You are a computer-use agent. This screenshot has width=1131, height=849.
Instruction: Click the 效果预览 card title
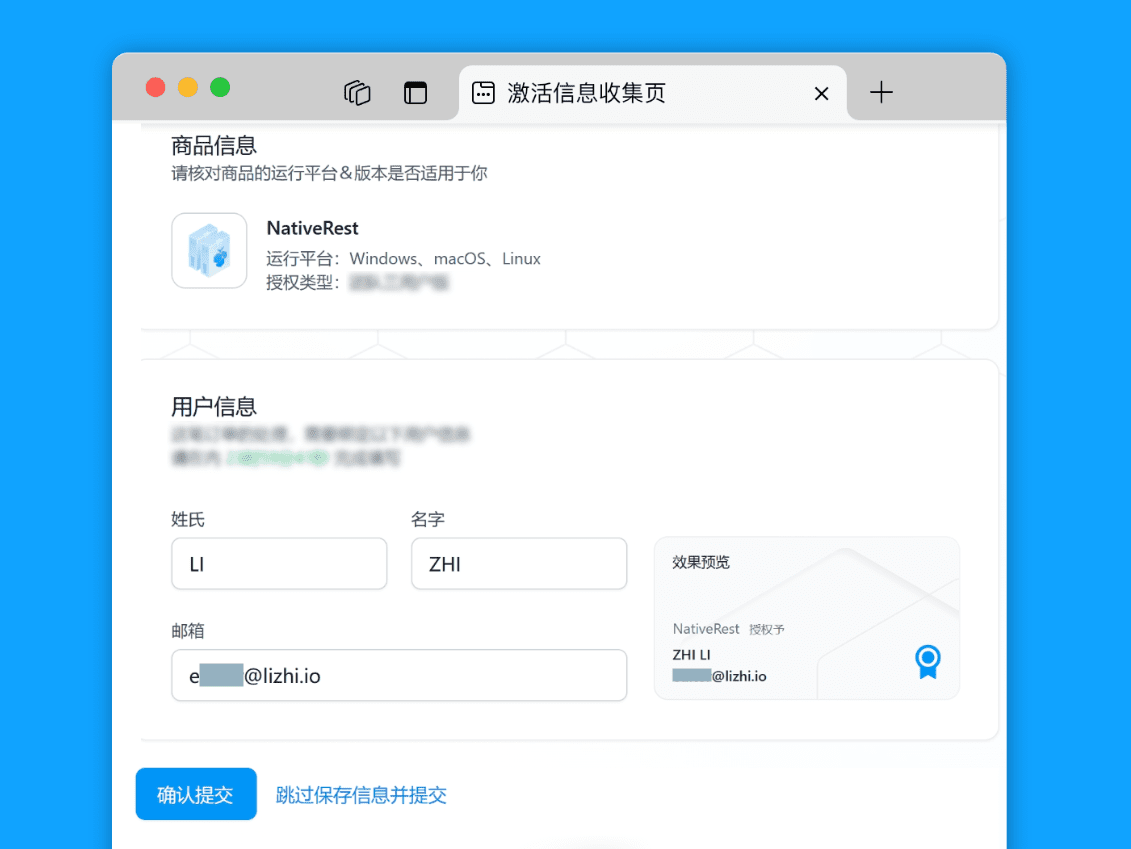click(x=701, y=562)
